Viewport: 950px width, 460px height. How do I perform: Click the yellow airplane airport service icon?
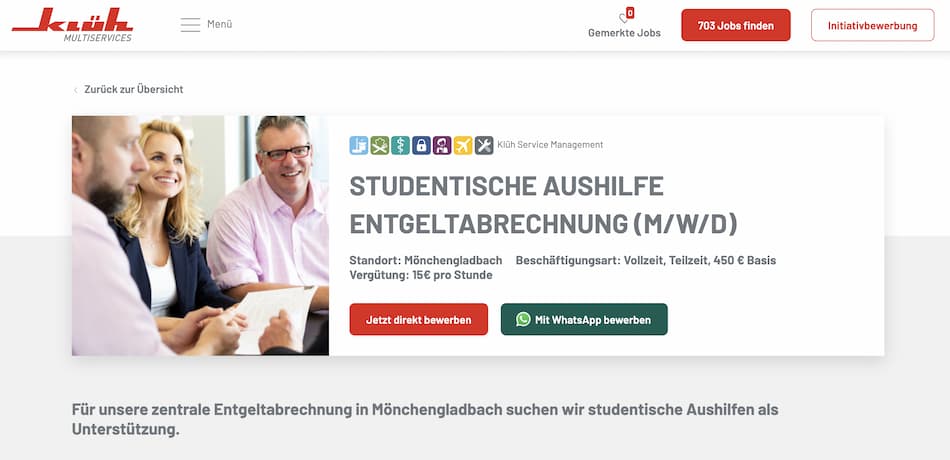[x=463, y=145]
